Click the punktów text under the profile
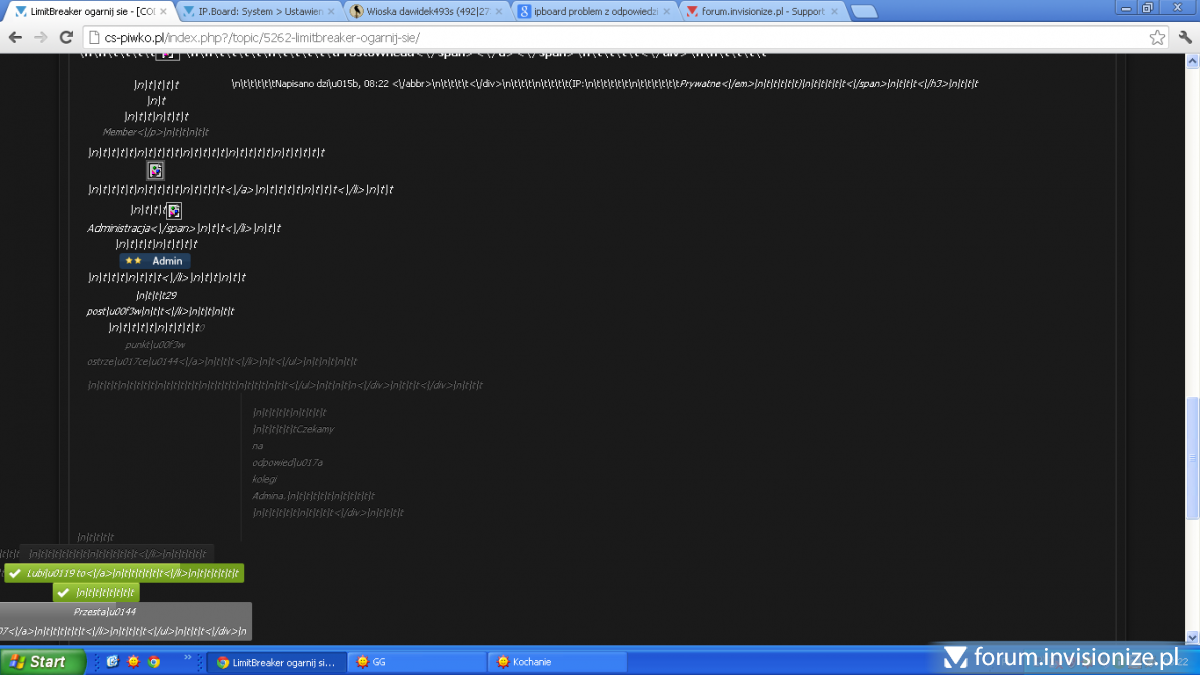The image size is (1200, 675). pos(155,344)
